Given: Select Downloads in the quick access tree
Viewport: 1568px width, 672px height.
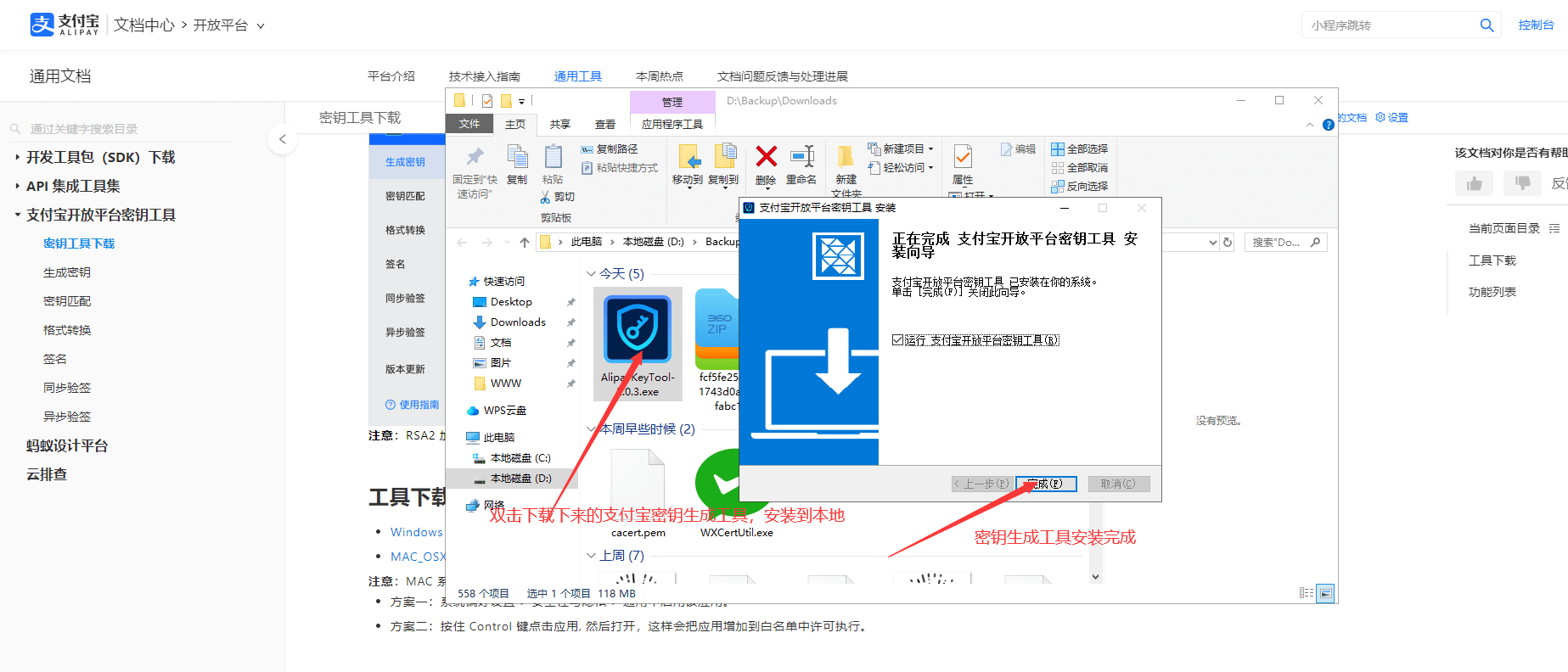Looking at the screenshot, I should click(x=518, y=322).
